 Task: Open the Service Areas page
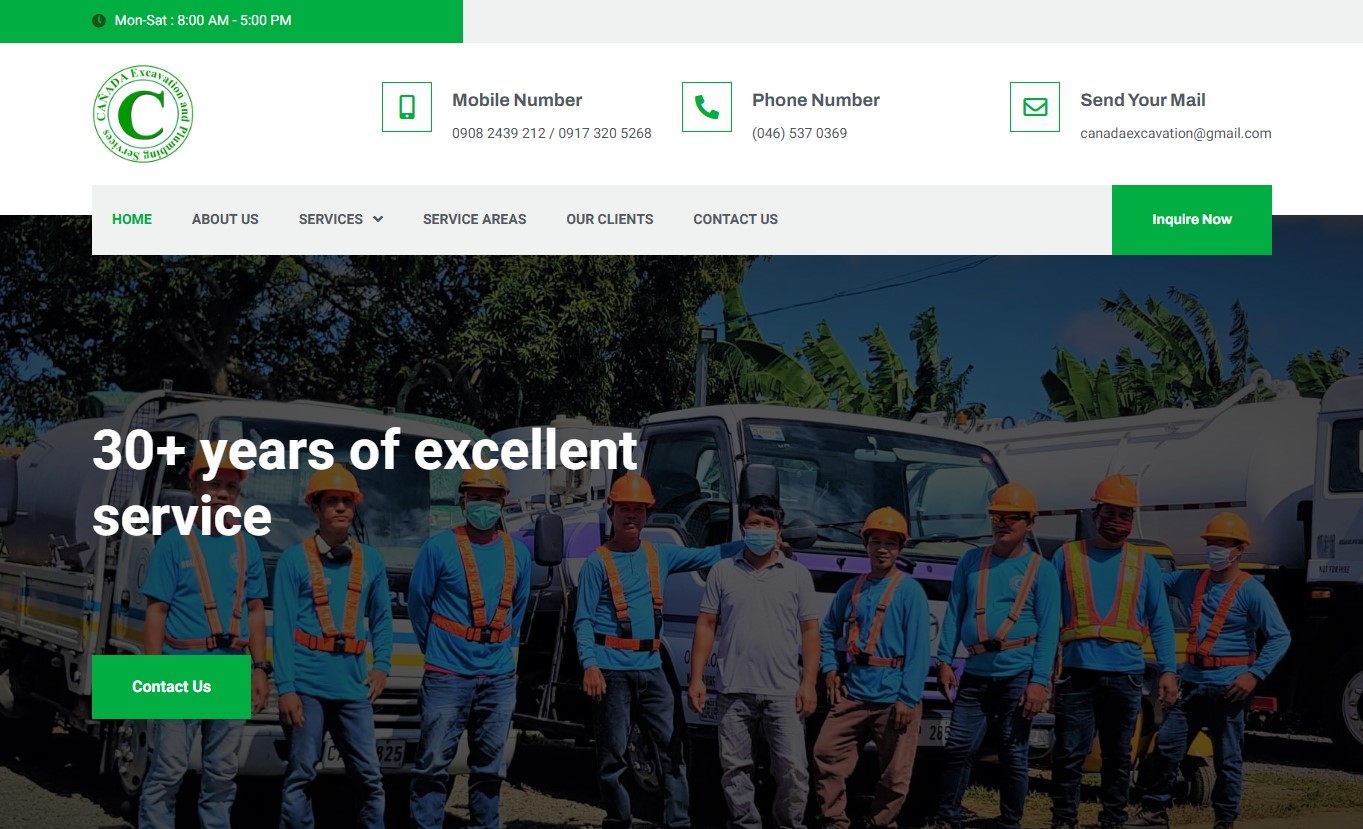pyautogui.click(x=474, y=219)
